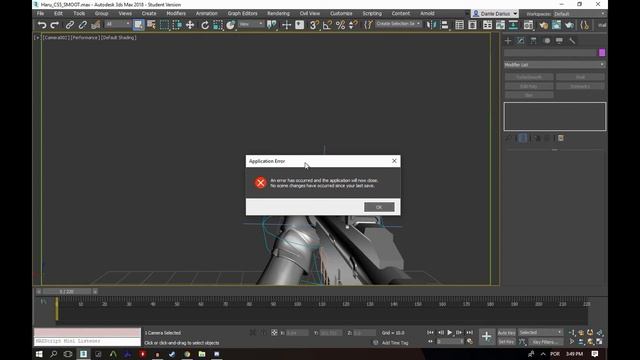Image resolution: width=640 pixels, height=360 pixels.
Task: Select the Select and Place tool
Action: pos(231,25)
